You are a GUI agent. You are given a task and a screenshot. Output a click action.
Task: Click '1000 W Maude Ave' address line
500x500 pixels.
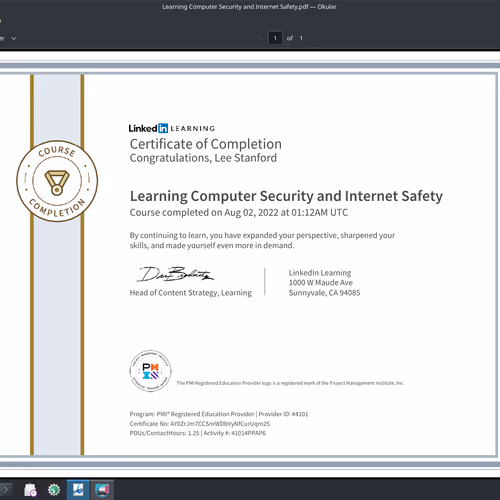click(321, 283)
